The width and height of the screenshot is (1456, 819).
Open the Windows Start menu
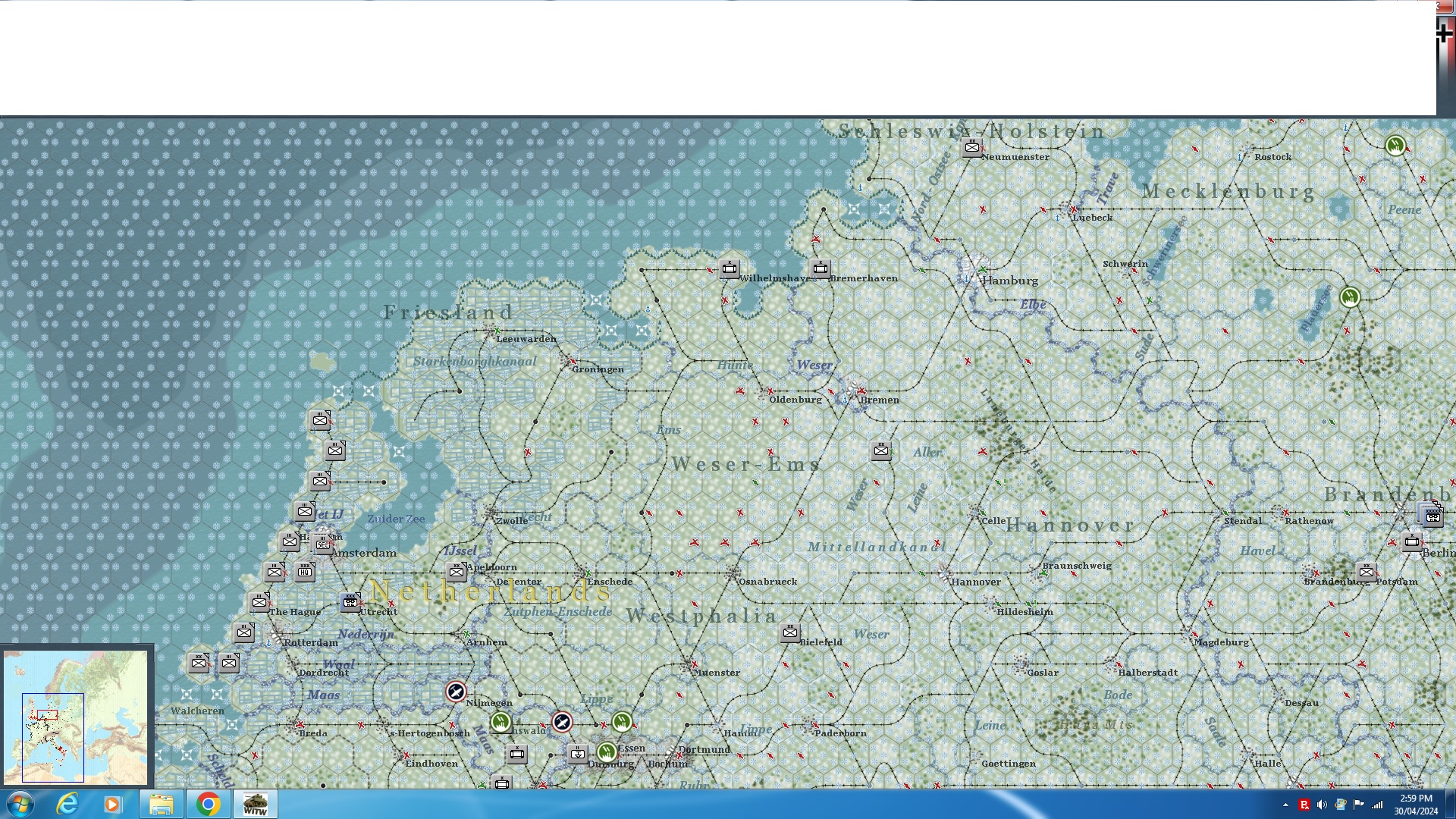point(20,804)
